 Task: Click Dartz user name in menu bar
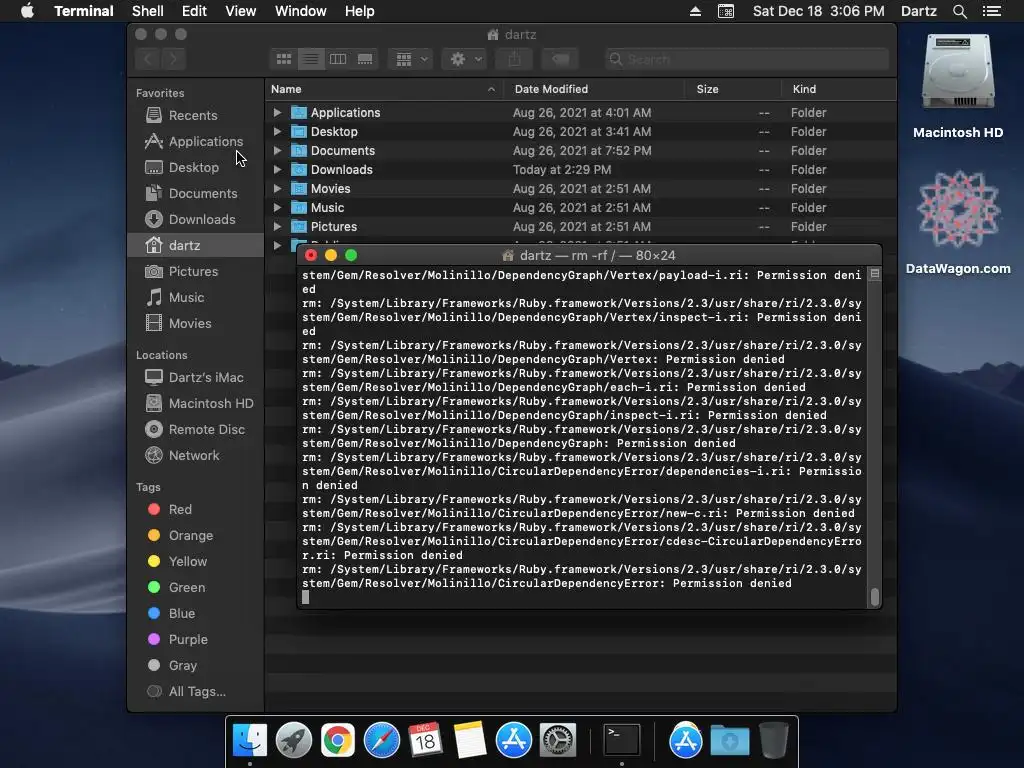pos(918,11)
